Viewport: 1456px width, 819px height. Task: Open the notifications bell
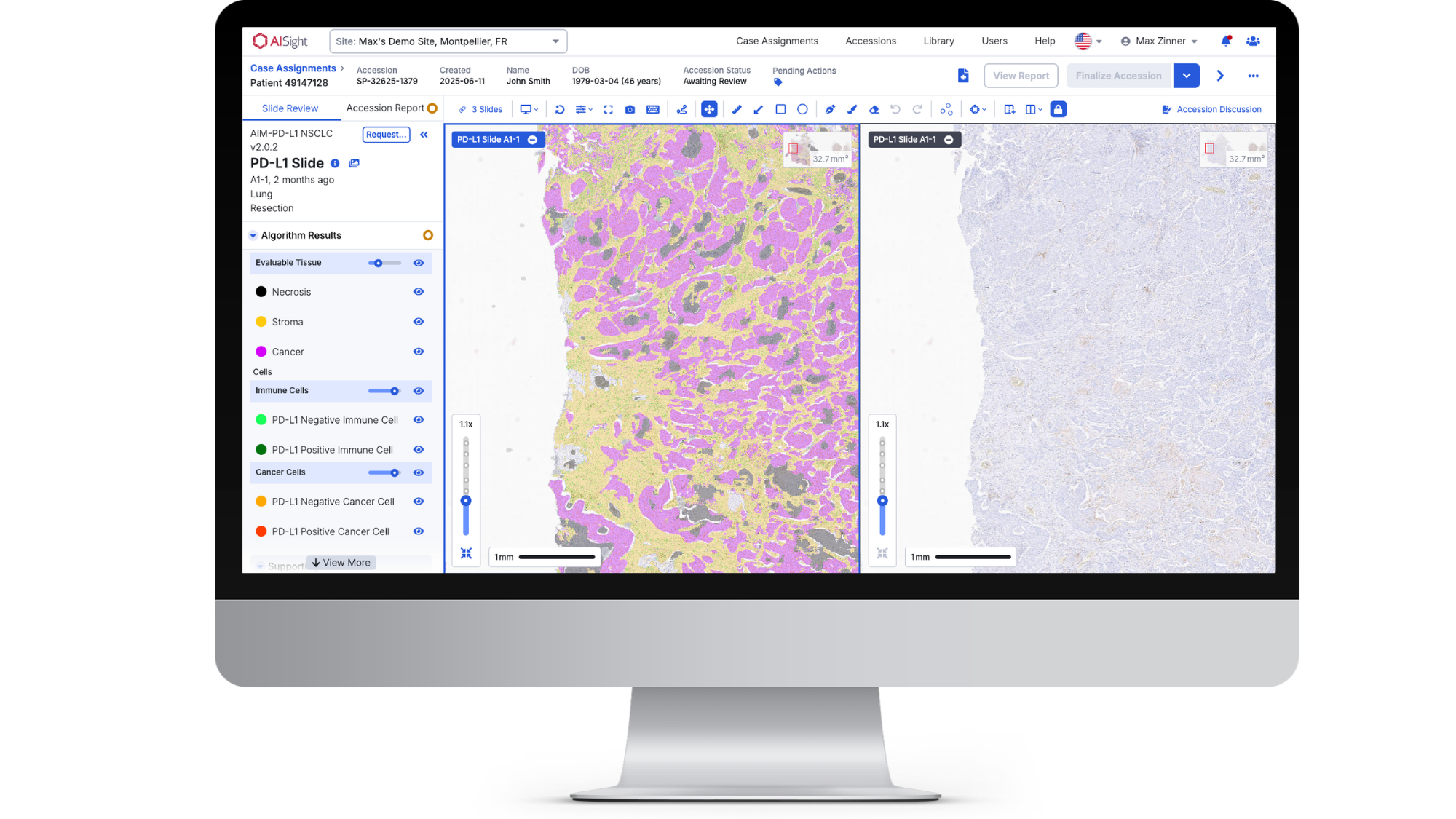pos(1225,41)
